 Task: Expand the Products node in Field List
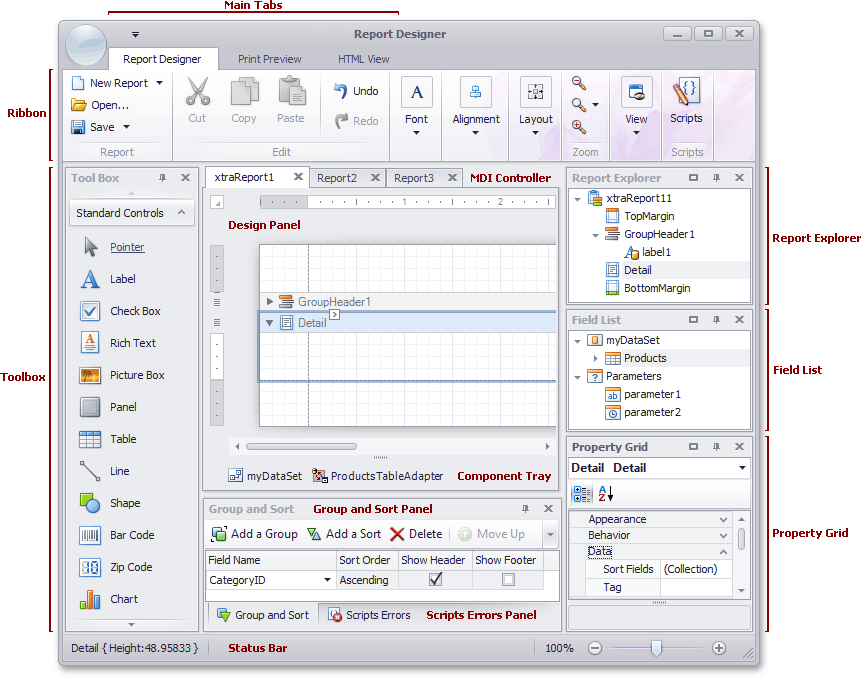pyautogui.click(x=596, y=358)
